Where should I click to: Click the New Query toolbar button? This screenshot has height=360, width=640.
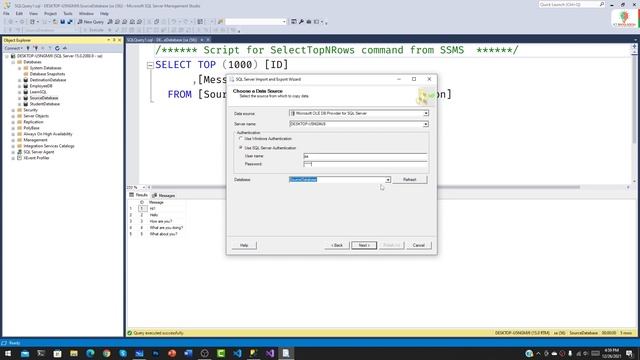tap(90, 22)
